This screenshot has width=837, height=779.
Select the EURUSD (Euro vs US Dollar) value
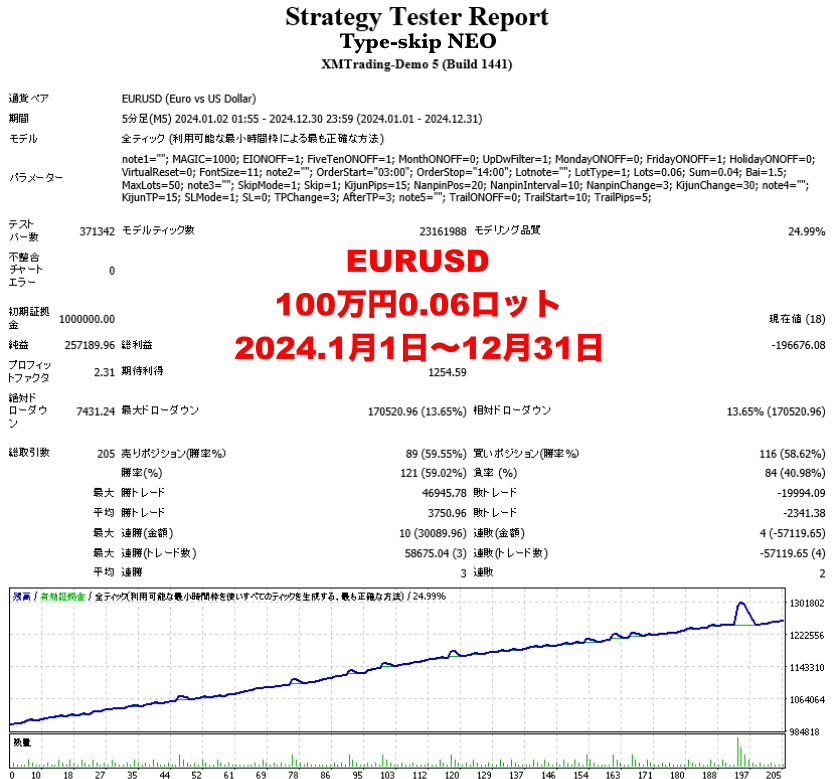tap(188, 99)
